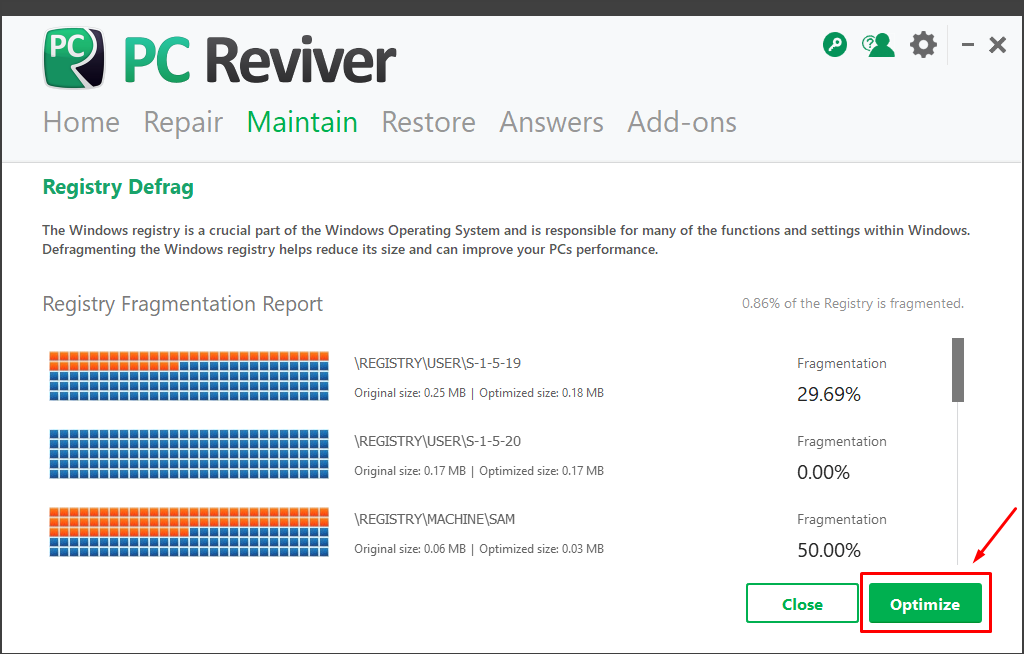The height and width of the screenshot is (654, 1024).
Task: Select the \REGISTRY\USER\S-1-5-19 entry text
Action: tap(438, 363)
